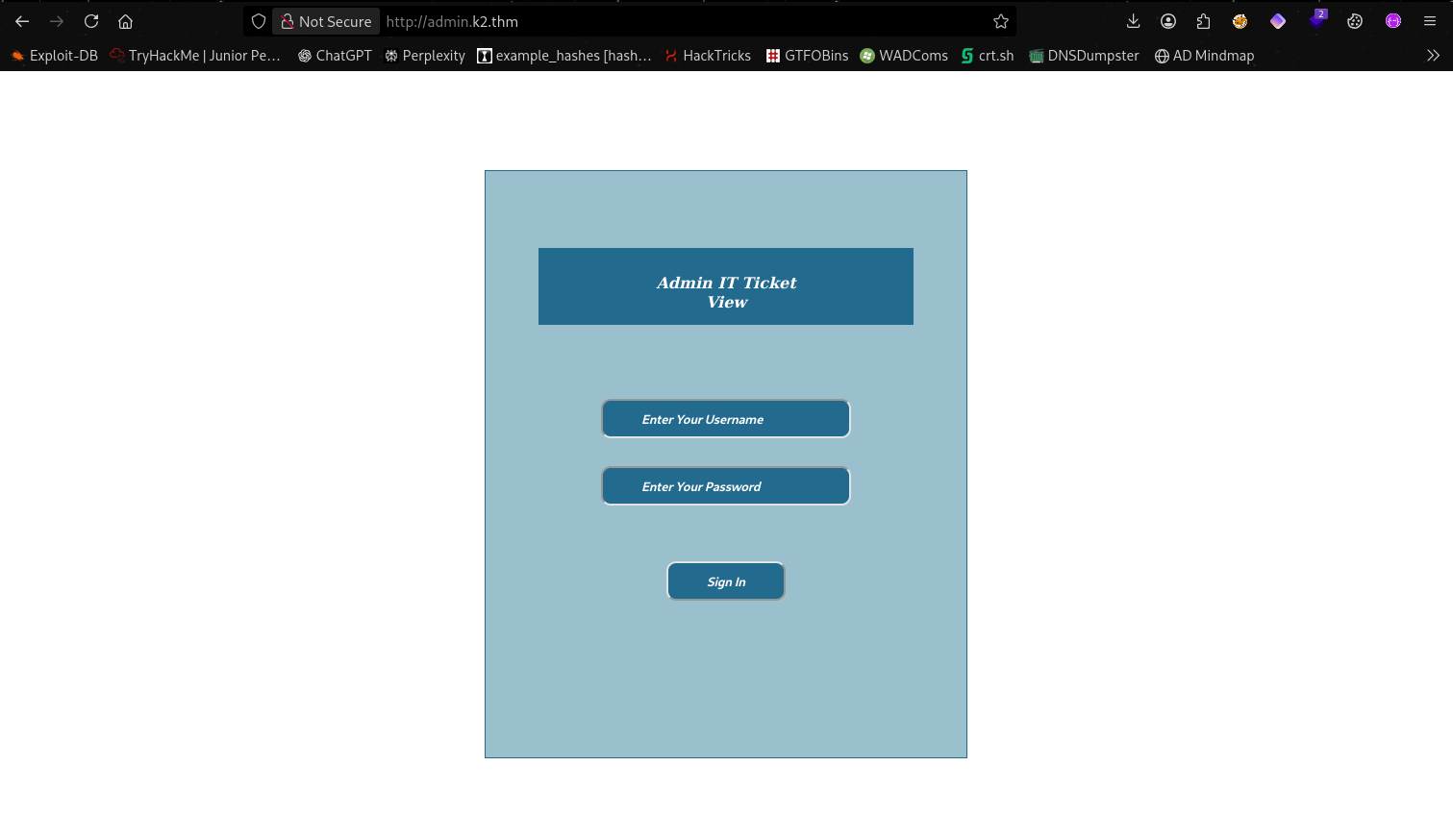The height and width of the screenshot is (840, 1453).
Task: Open the DNSDumpster bookmark
Action: 1084,56
